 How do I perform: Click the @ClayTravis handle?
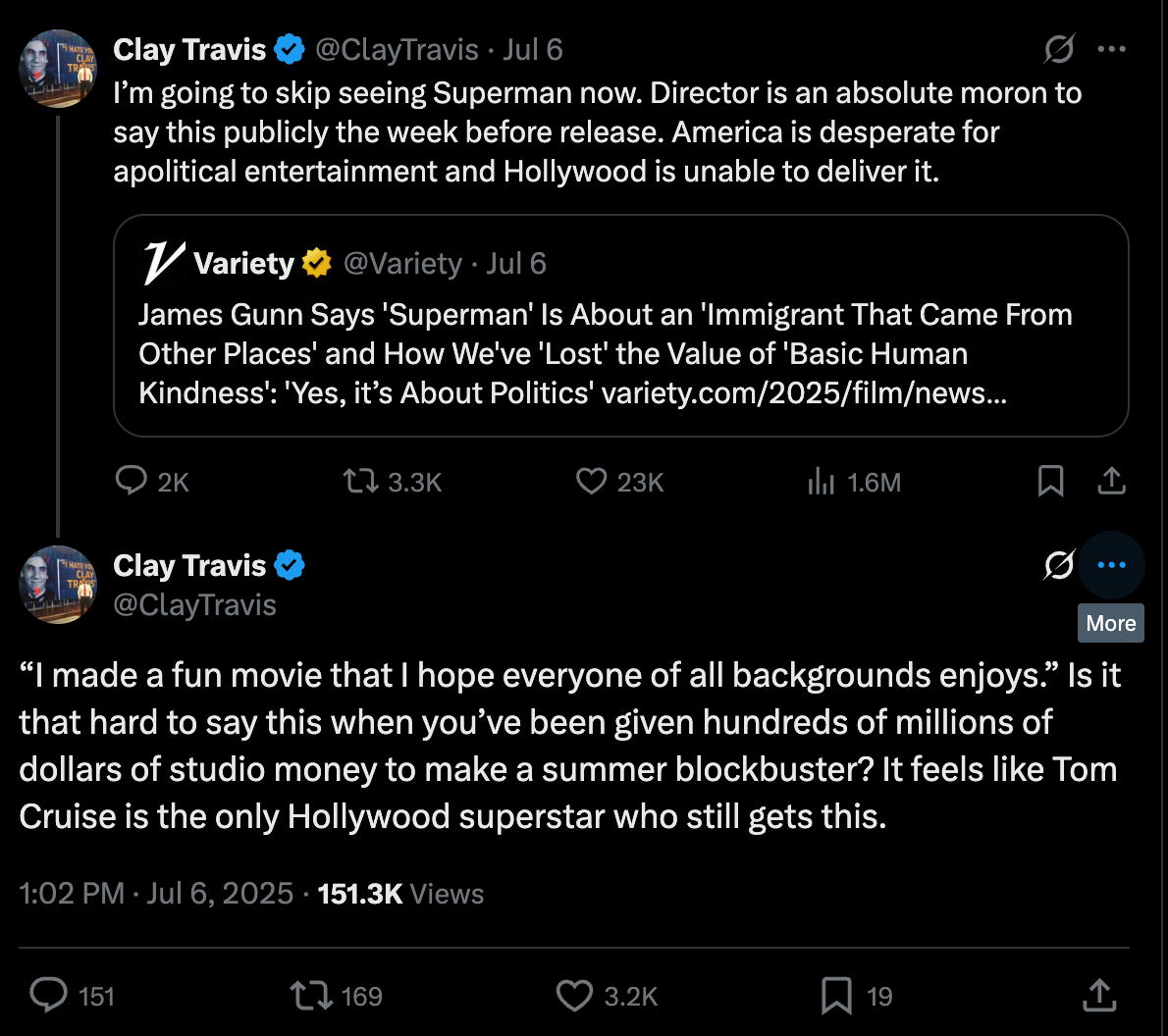coord(397,48)
